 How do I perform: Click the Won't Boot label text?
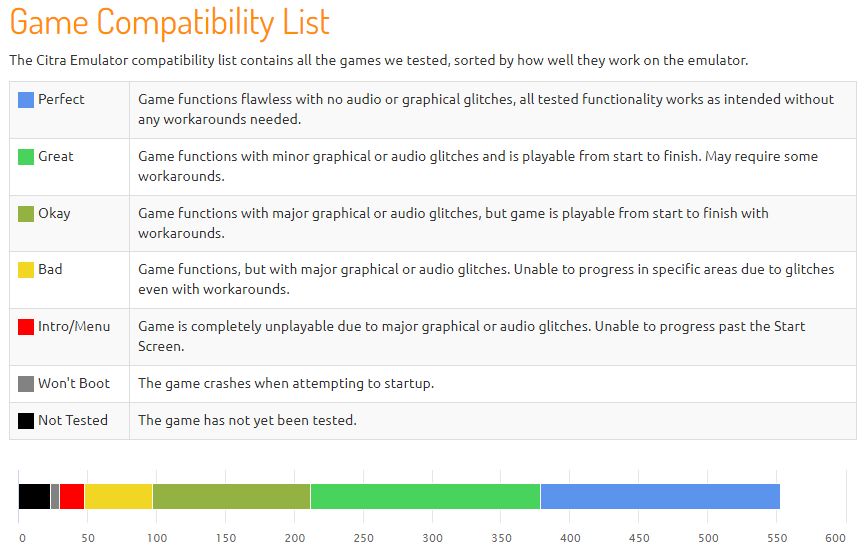(x=74, y=383)
